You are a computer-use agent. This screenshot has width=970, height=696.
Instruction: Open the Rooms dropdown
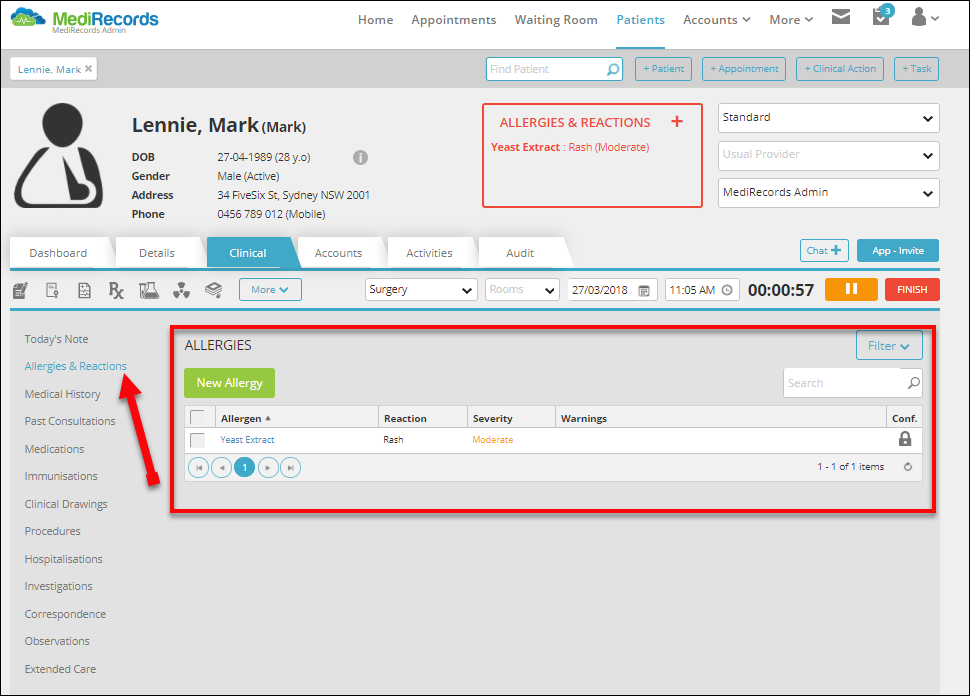pyautogui.click(x=522, y=290)
